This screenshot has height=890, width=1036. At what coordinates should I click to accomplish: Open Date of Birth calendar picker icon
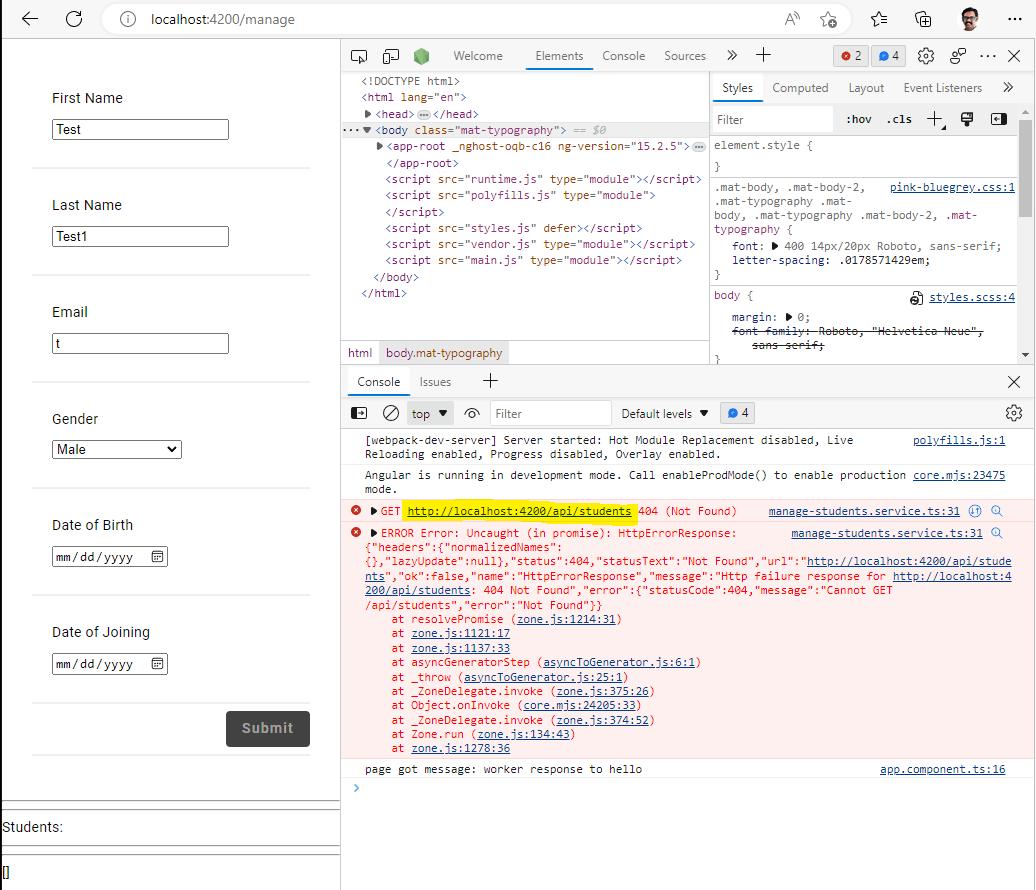157,557
